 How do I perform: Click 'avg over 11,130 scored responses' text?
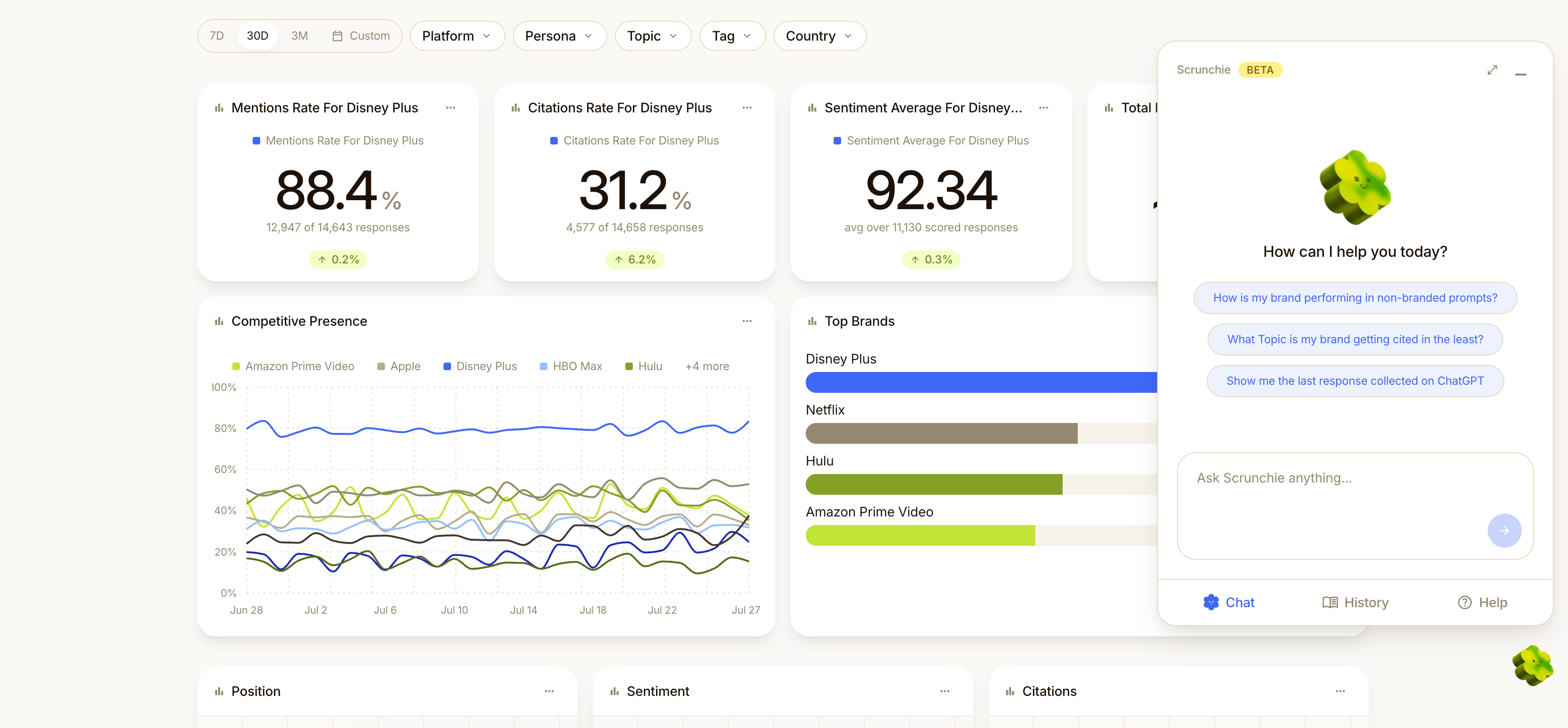coord(931,227)
